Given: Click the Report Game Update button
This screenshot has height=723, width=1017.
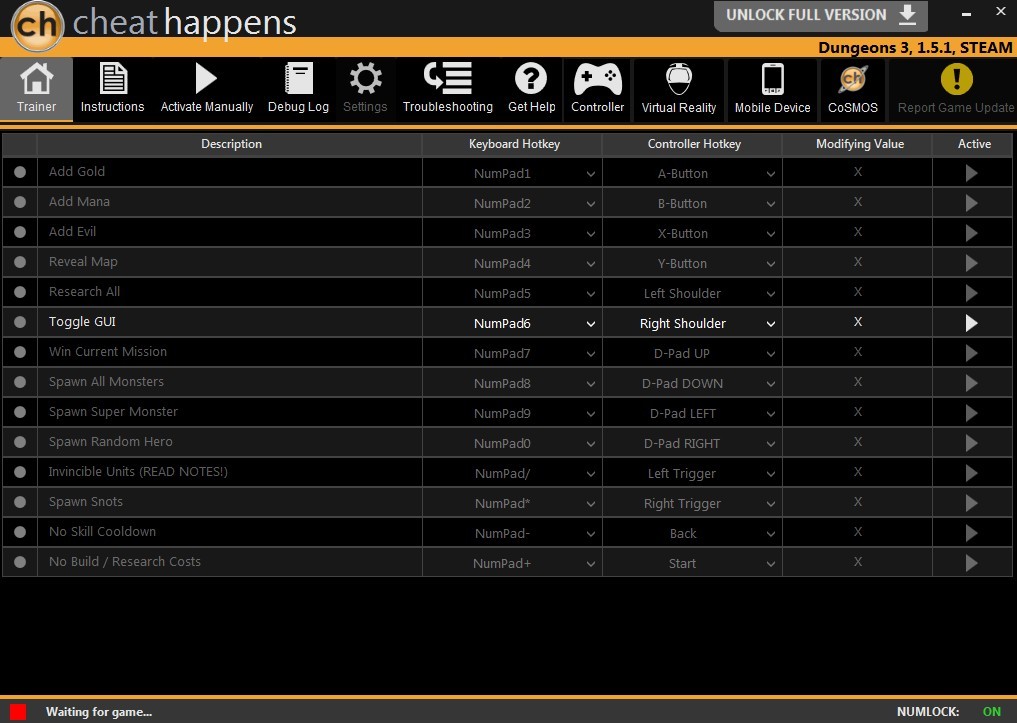Looking at the screenshot, I should (955, 88).
